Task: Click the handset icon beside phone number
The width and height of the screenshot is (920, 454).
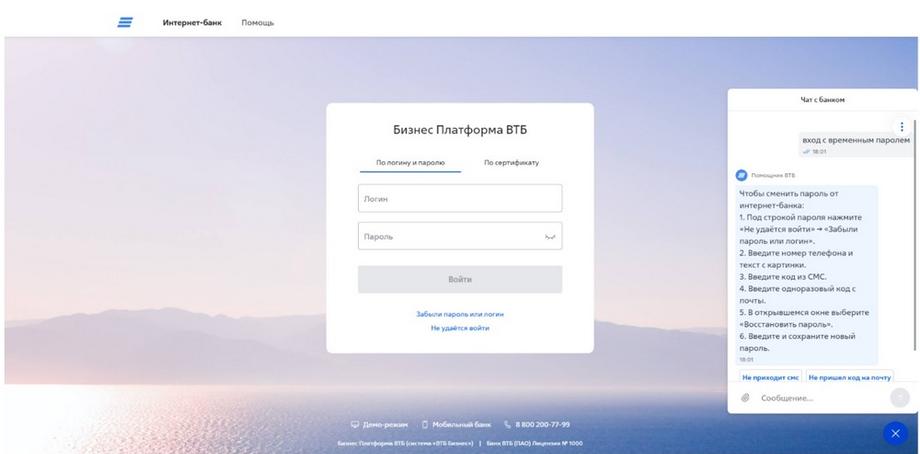Action: coord(508,424)
